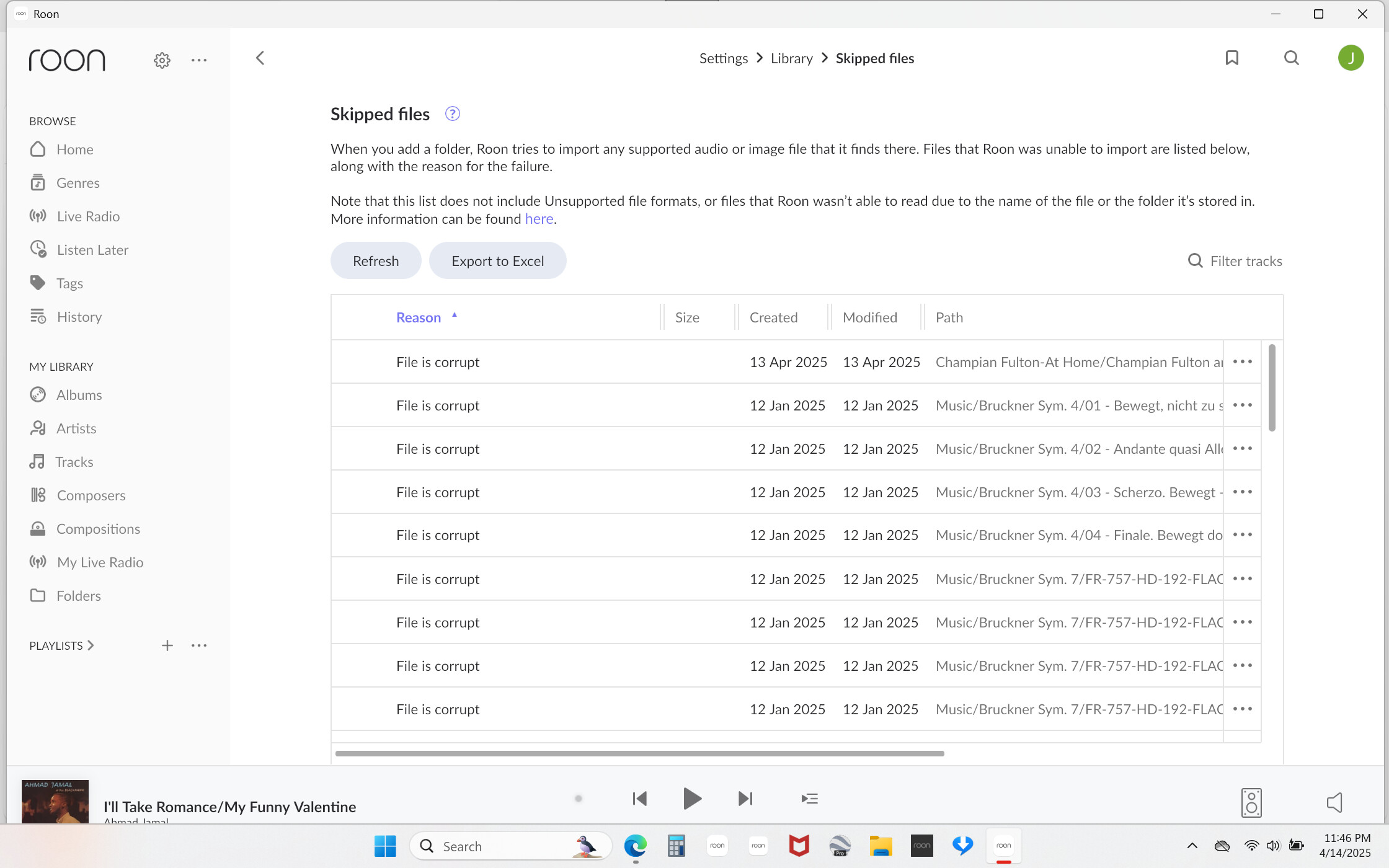Click the Windows taskbar Search box

coord(510,846)
